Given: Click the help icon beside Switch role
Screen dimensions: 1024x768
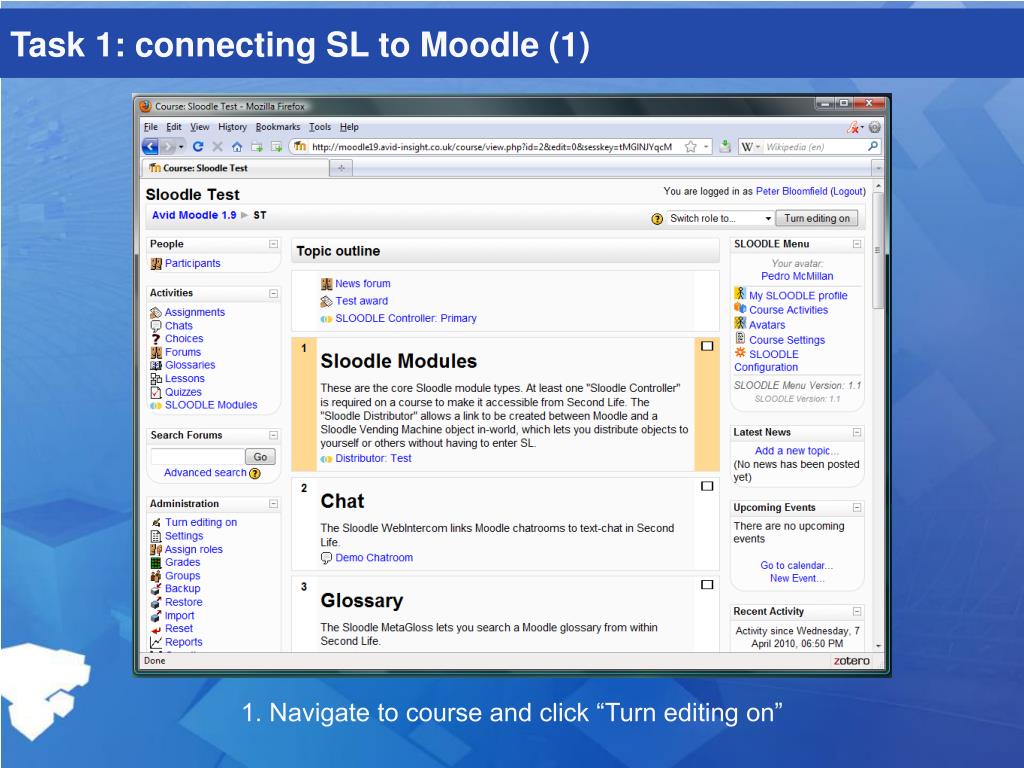Looking at the screenshot, I should pyautogui.click(x=657, y=219).
